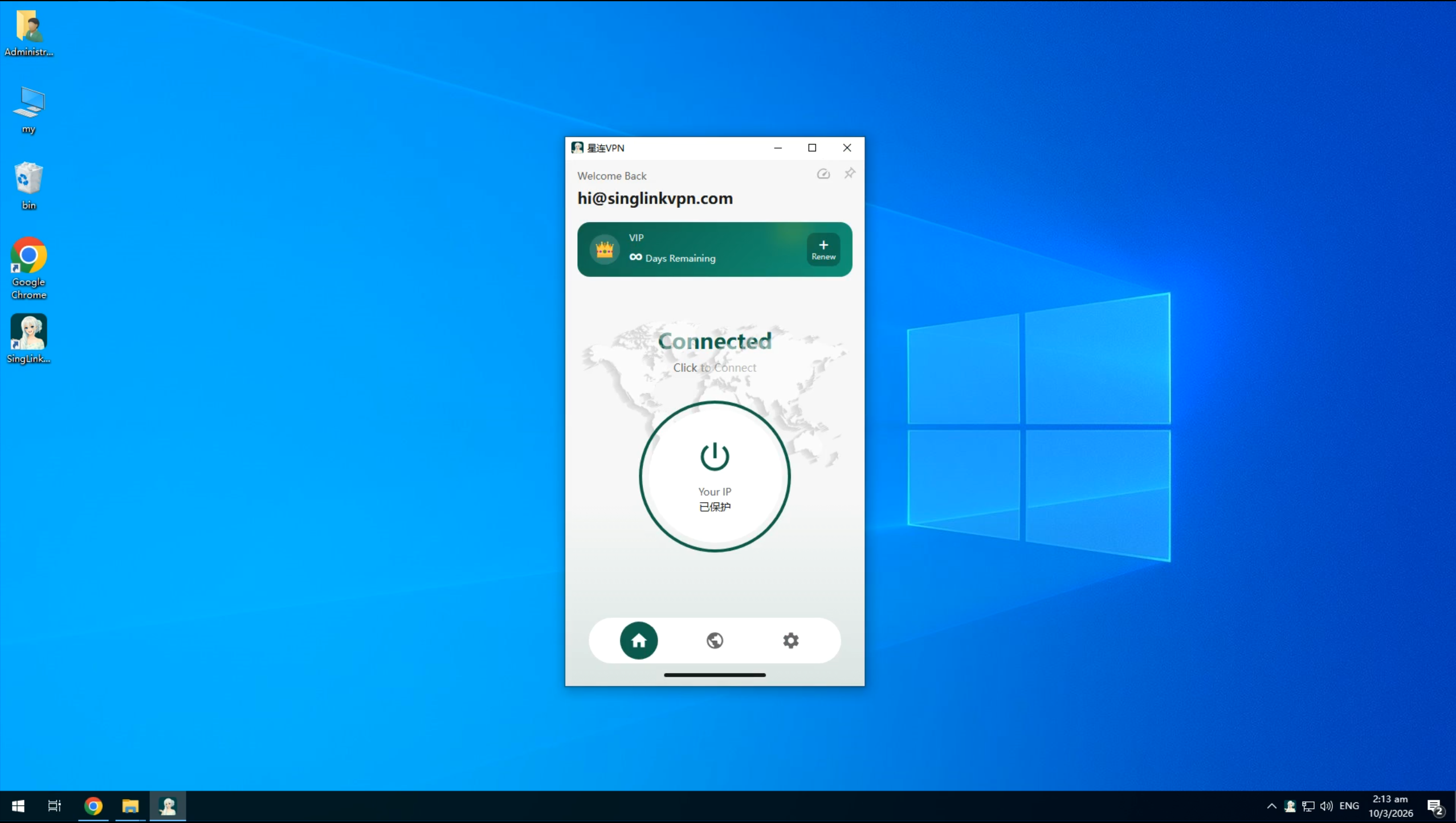The width and height of the screenshot is (1456, 823).
Task: Click the SingLink VPN taskbar icon
Action: tap(168, 806)
